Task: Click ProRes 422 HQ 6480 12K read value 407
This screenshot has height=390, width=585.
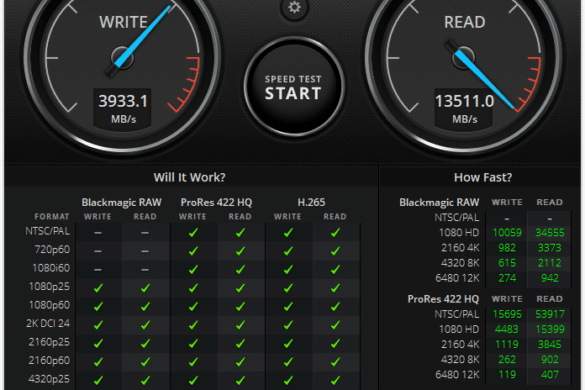Action: [550, 374]
